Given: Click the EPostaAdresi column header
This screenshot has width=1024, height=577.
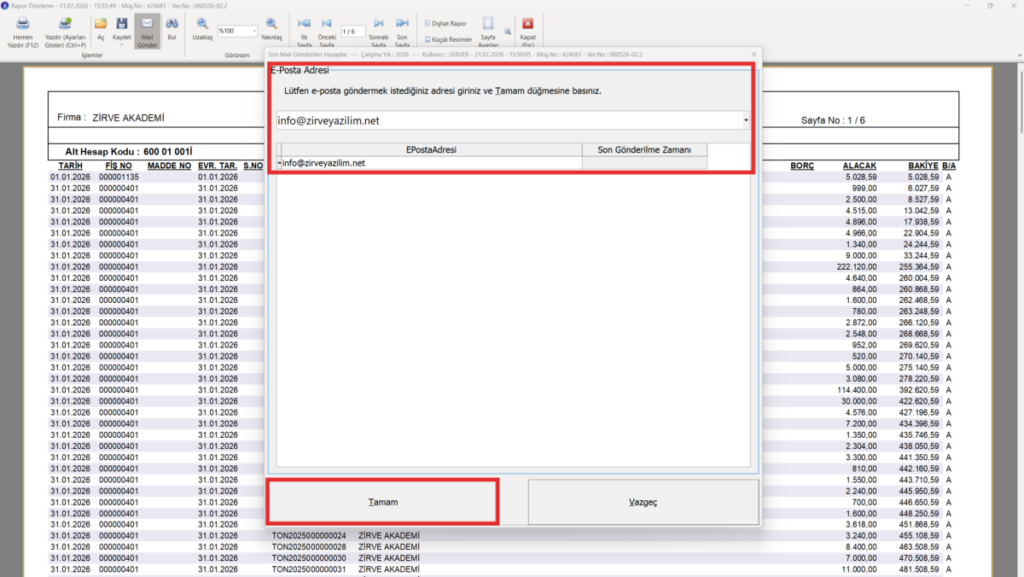Looking at the screenshot, I should (431, 149).
